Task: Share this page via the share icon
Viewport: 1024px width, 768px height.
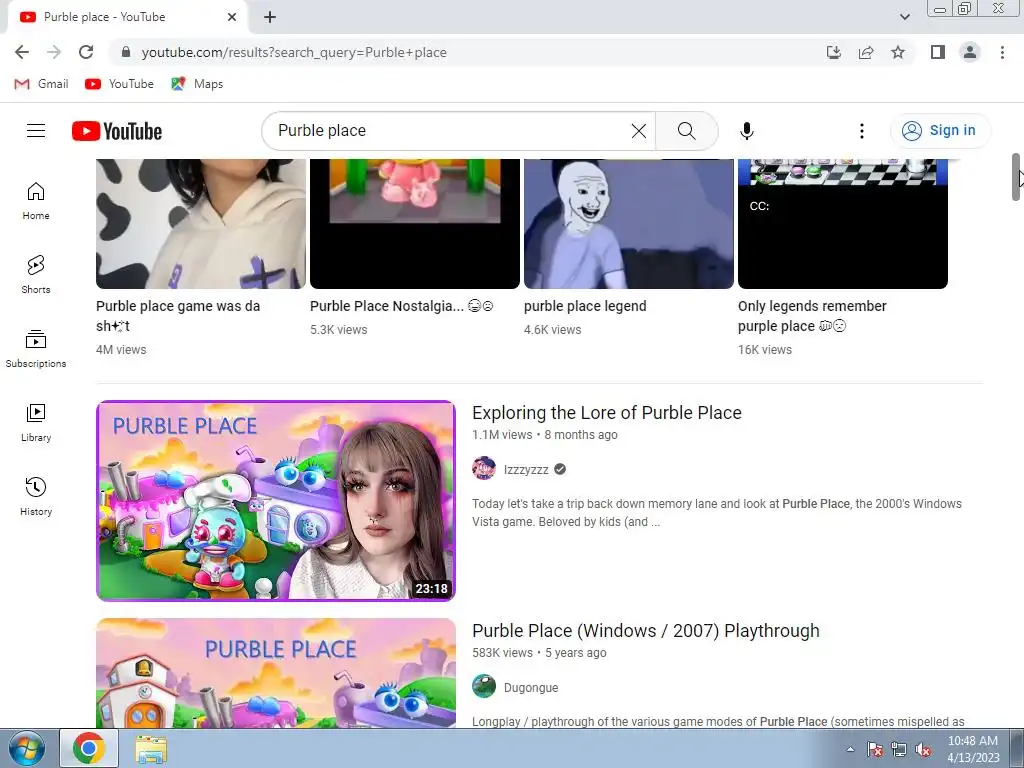Action: (866, 52)
